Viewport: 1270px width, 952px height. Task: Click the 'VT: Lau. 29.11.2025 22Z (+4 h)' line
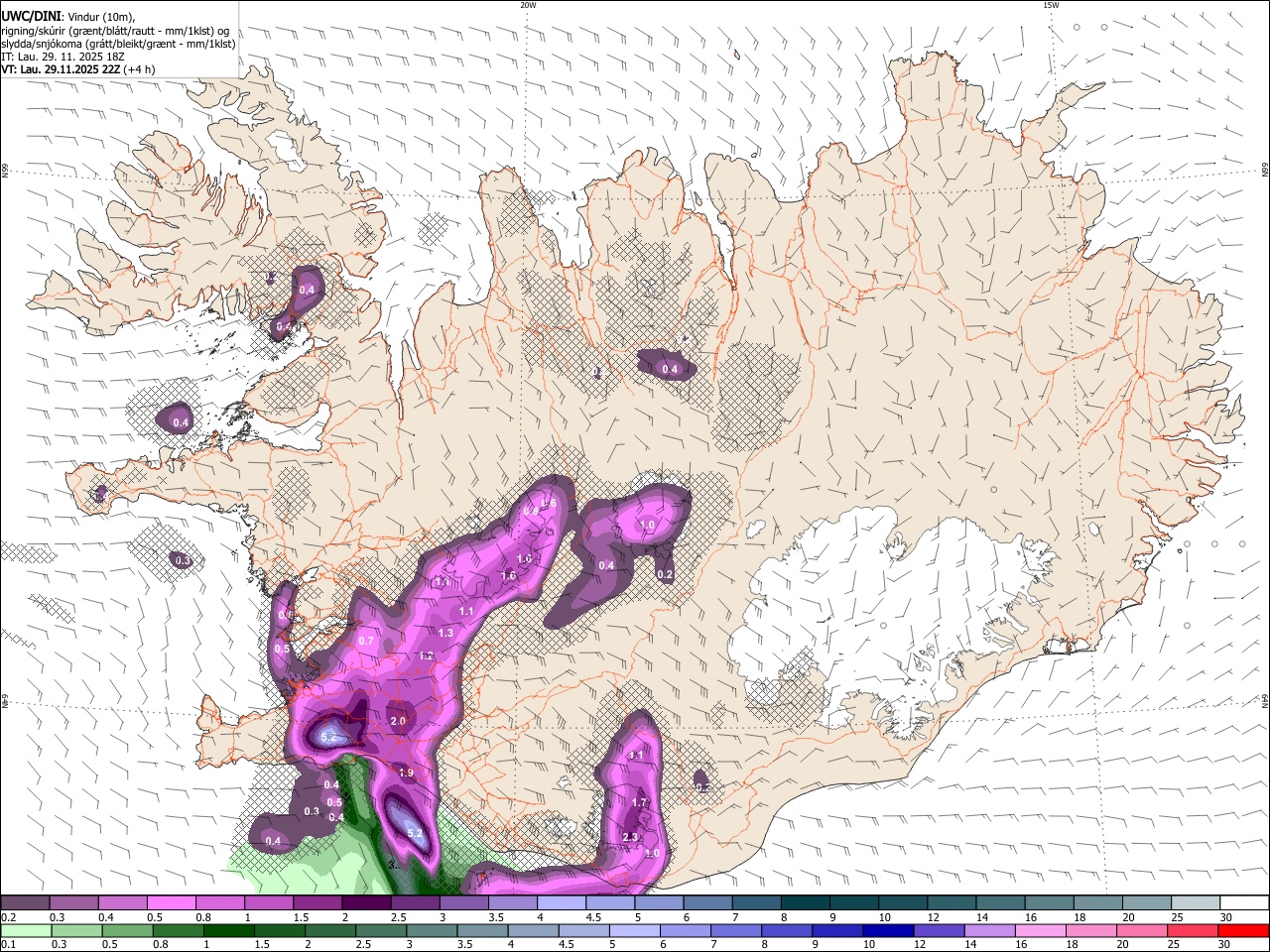point(77,69)
